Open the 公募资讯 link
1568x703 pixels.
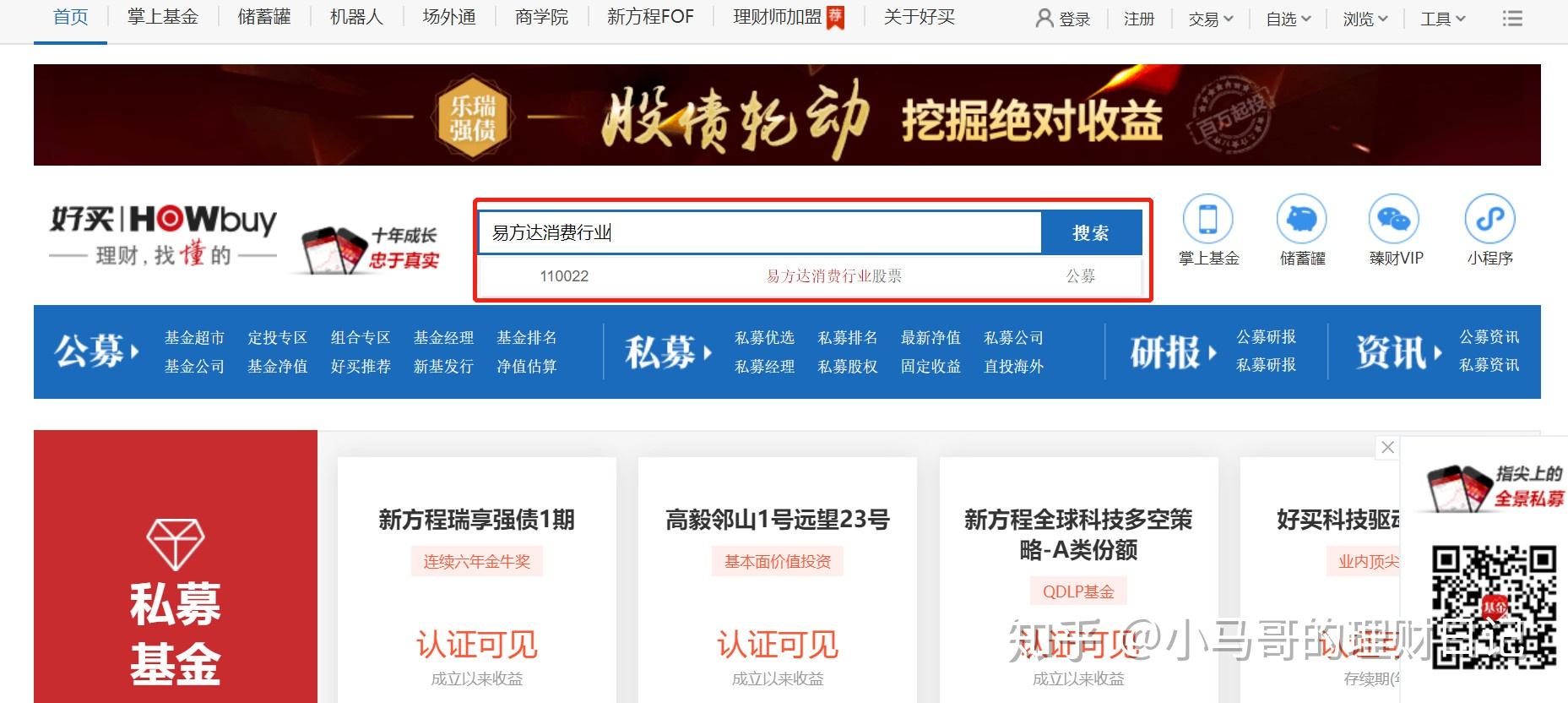click(x=1489, y=337)
